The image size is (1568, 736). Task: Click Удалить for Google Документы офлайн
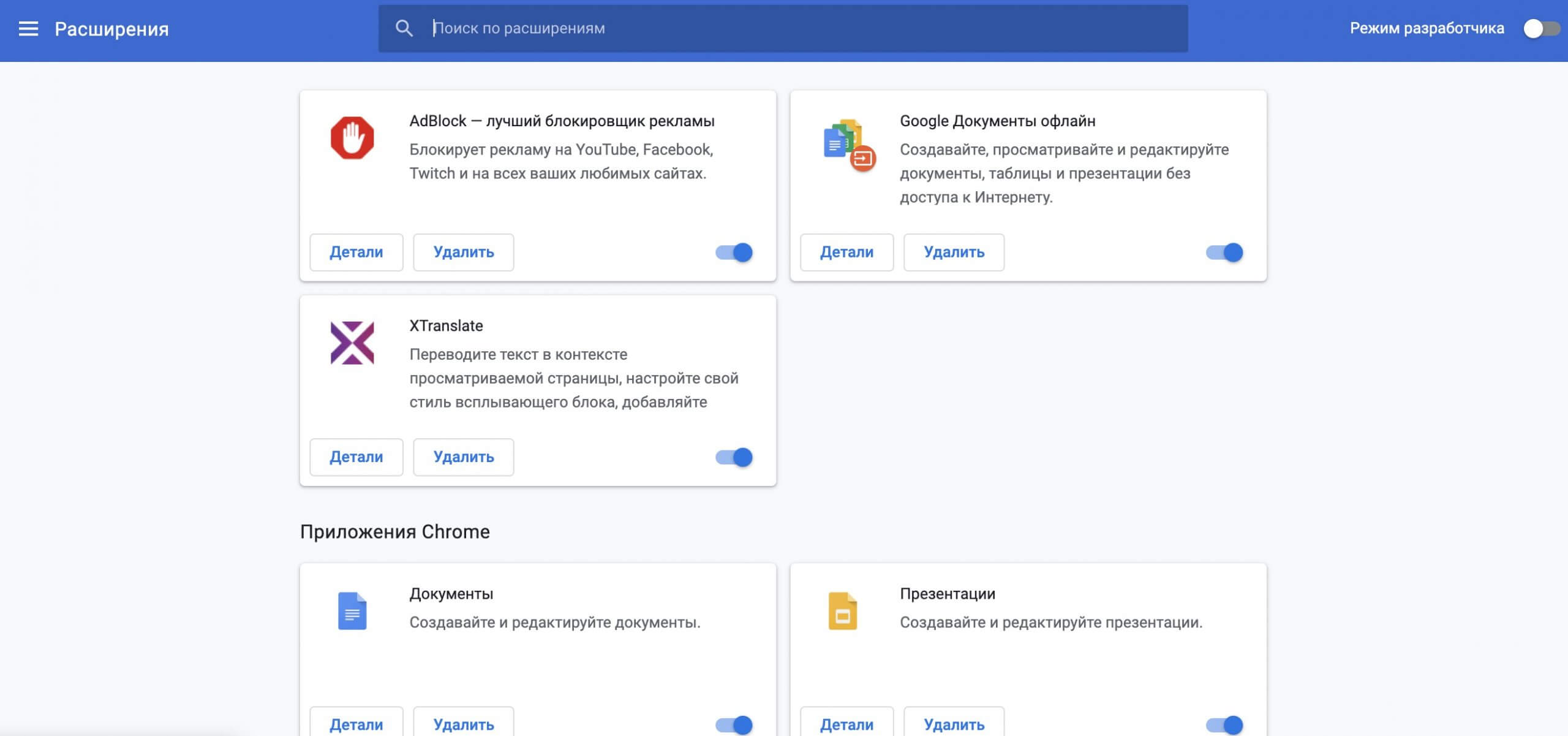point(954,252)
